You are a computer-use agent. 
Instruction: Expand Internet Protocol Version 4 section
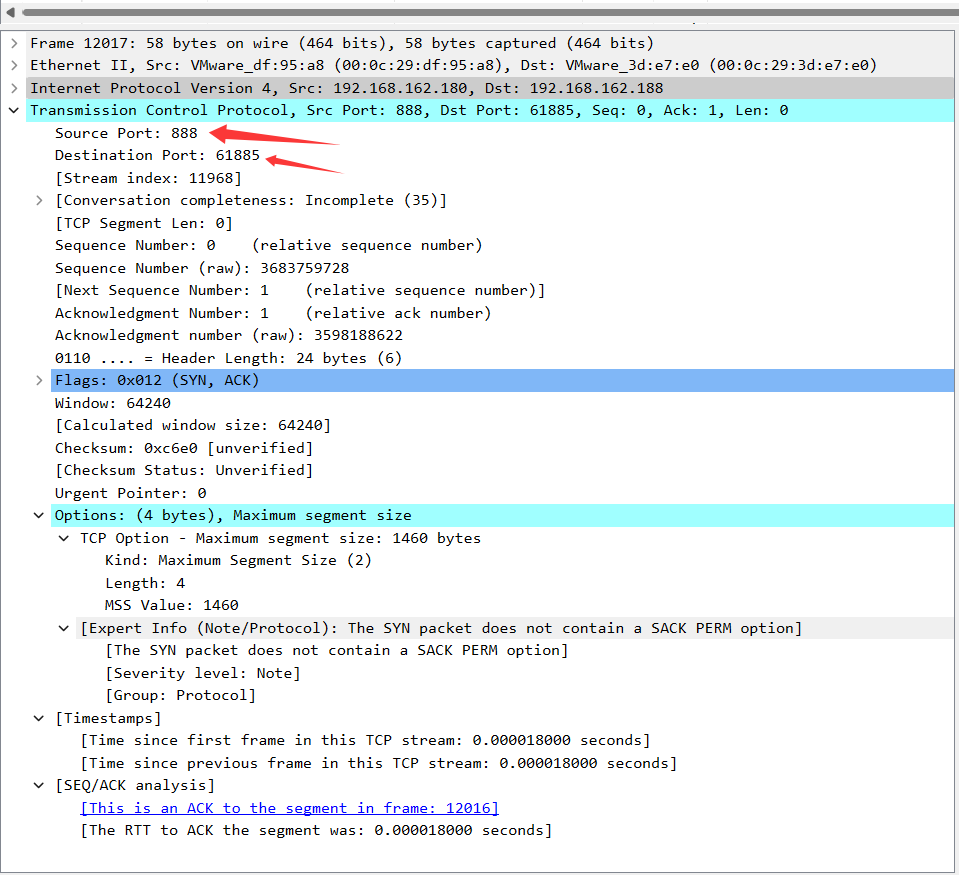[x=13, y=88]
